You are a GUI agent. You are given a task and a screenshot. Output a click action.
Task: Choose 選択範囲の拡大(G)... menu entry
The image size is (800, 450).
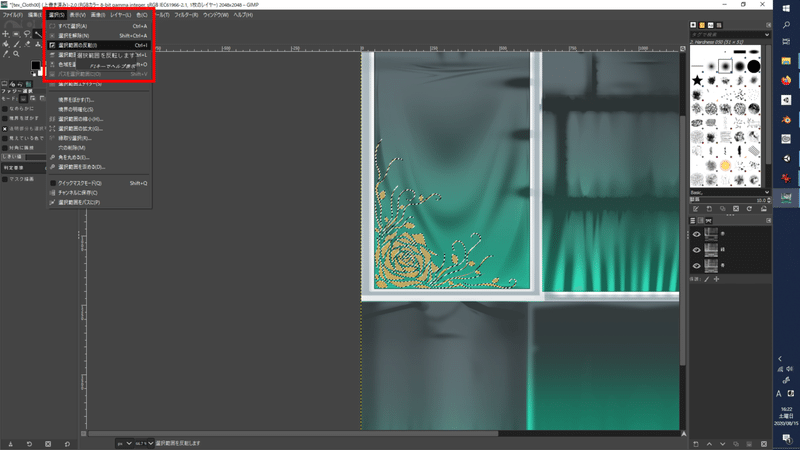[98, 129]
